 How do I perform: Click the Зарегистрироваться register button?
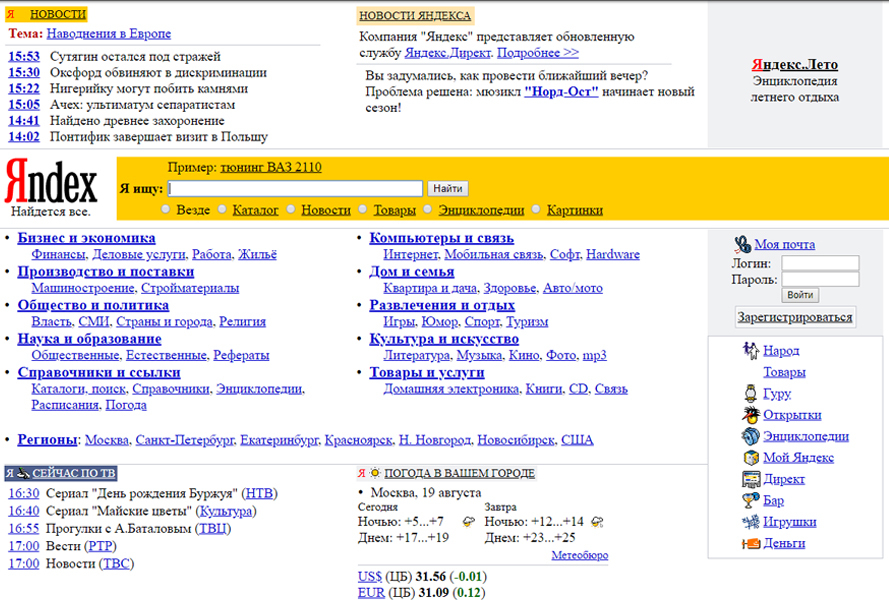(795, 317)
